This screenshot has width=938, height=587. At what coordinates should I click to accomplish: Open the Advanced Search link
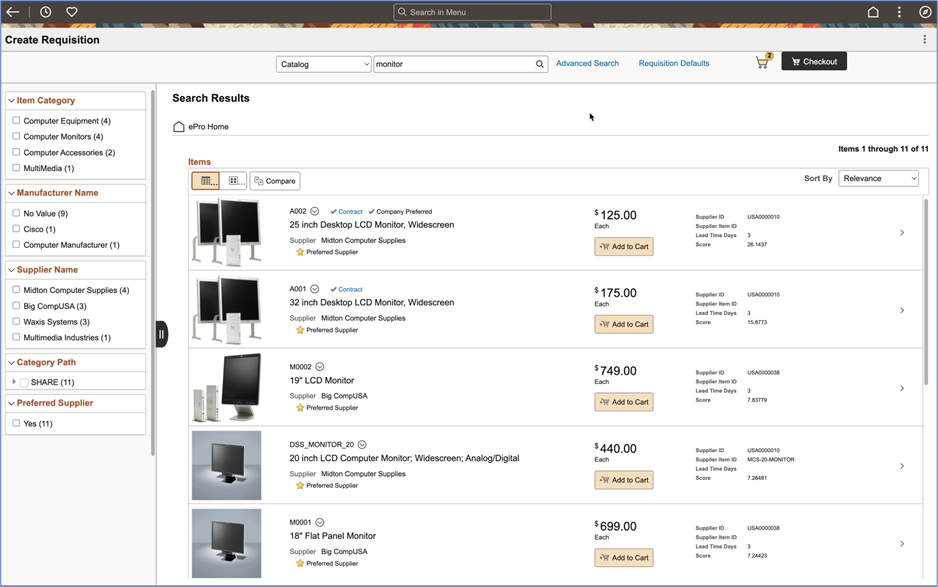click(x=587, y=63)
